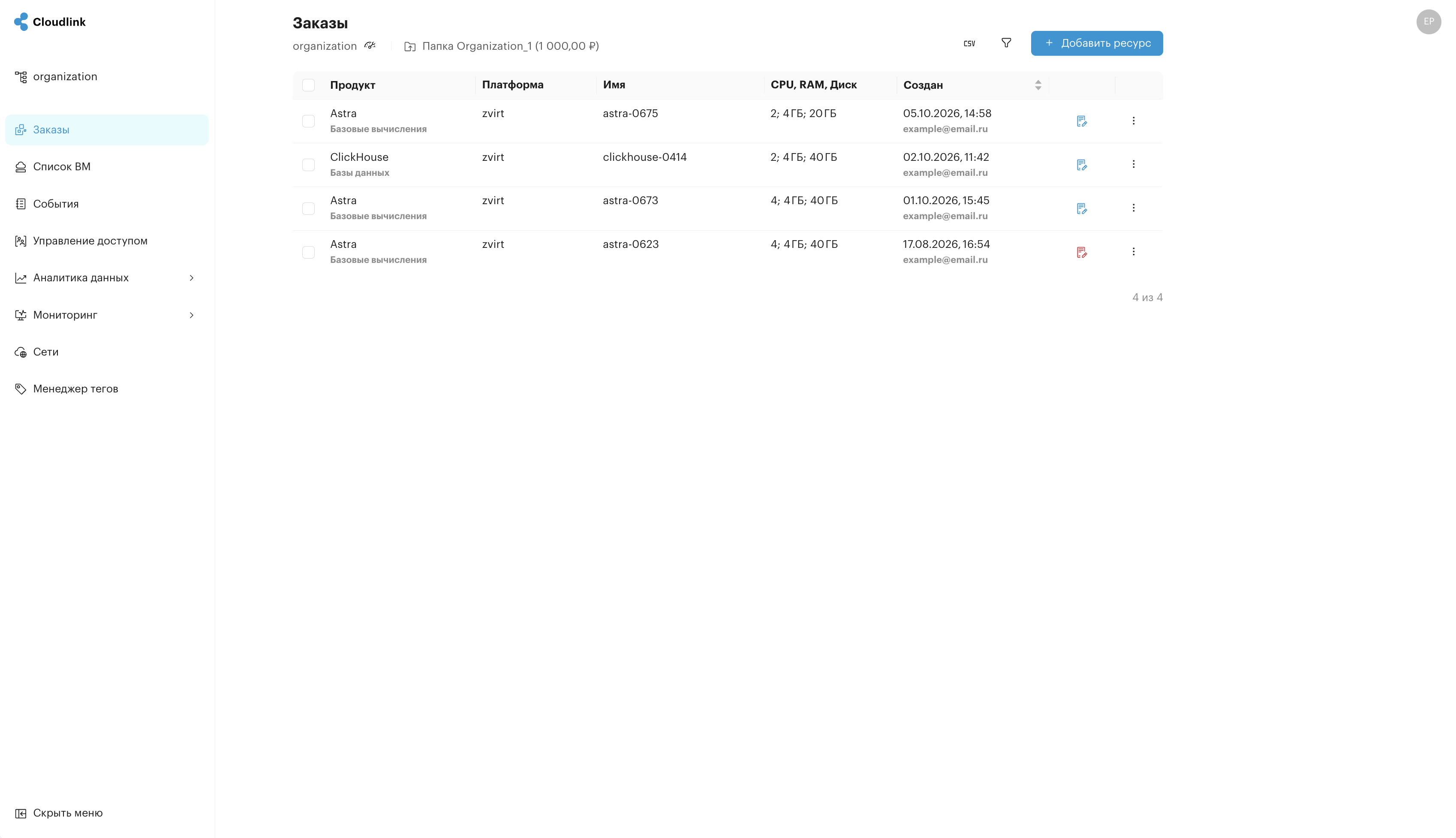The image size is (1456, 838).
Task: Select the checkbox for ClickHouse order
Action: tap(308, 165)
